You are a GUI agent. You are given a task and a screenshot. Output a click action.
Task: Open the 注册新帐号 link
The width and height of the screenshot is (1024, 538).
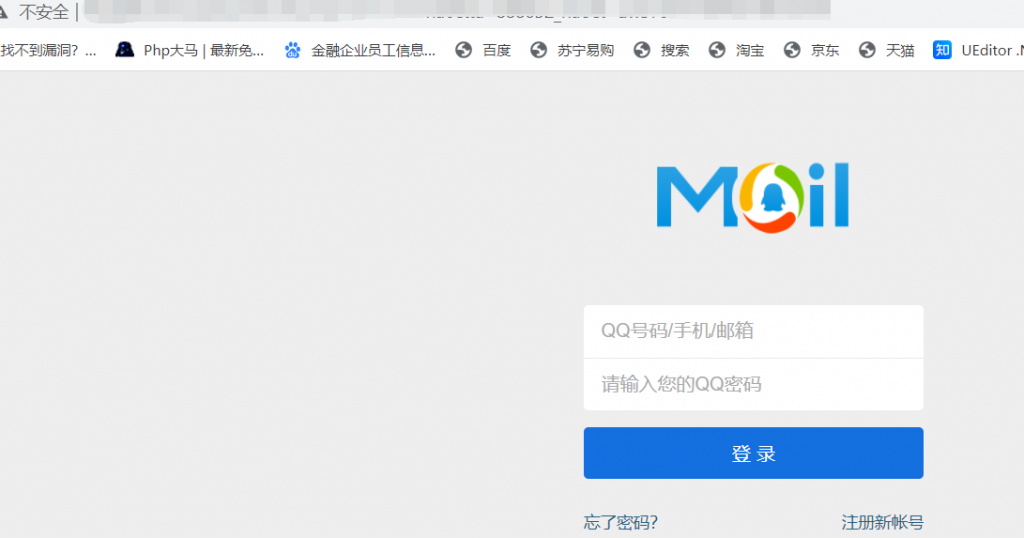tap(882, 522)
